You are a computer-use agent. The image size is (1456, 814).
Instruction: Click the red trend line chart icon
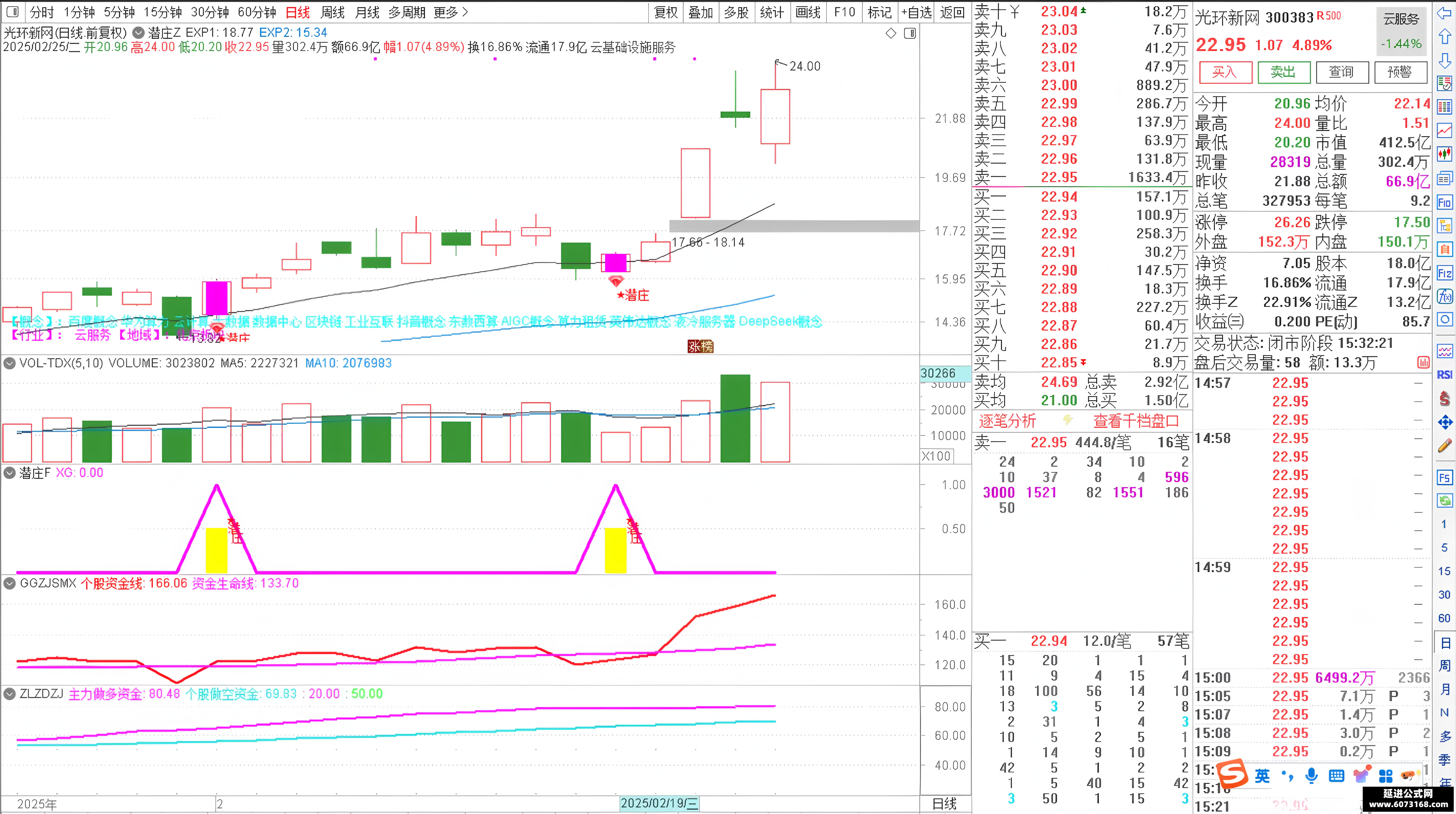[1444, 131]
